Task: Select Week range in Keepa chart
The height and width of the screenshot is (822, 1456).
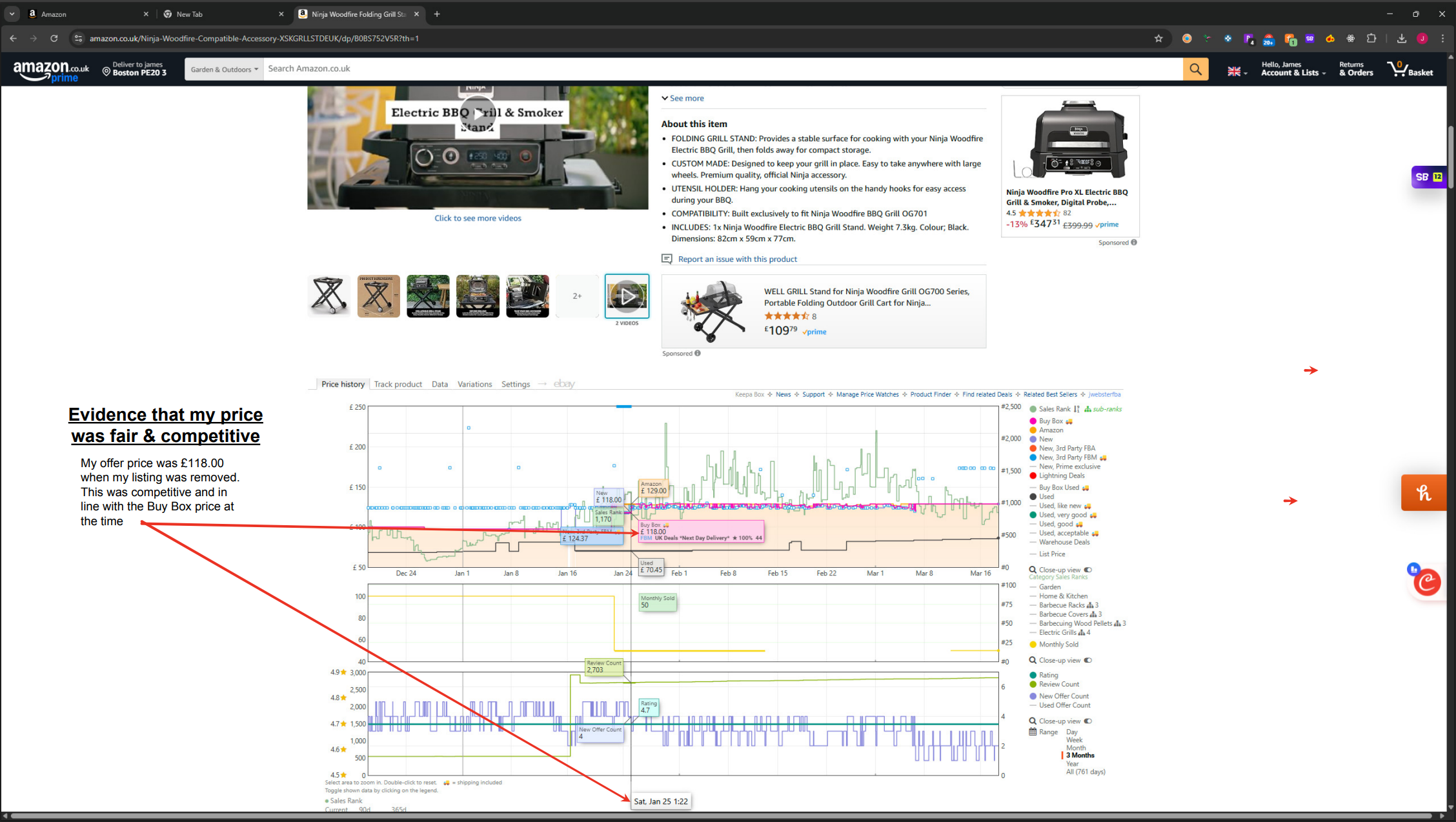Action: 1074,740
